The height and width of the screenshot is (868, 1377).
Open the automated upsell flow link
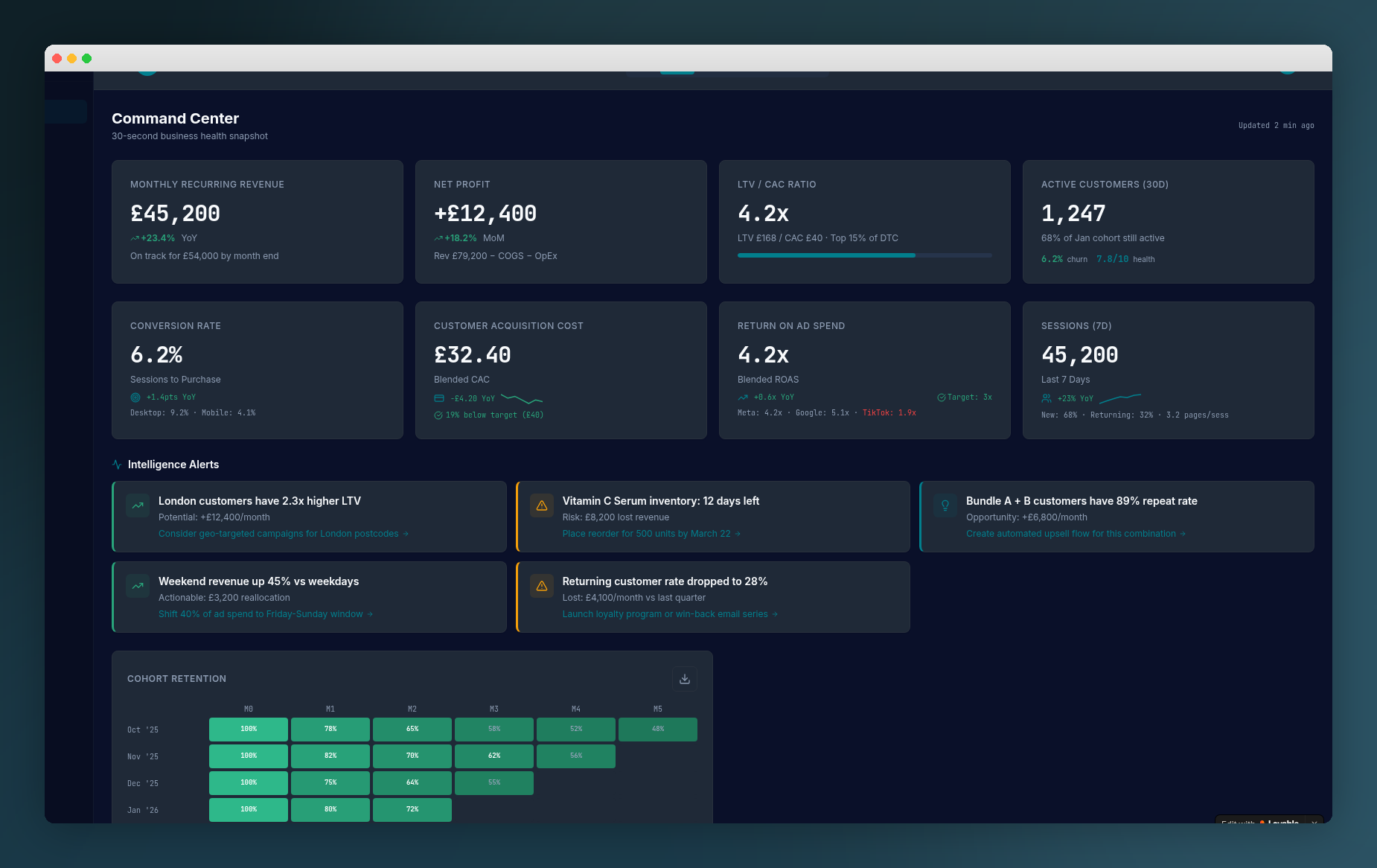[1076, 534]
